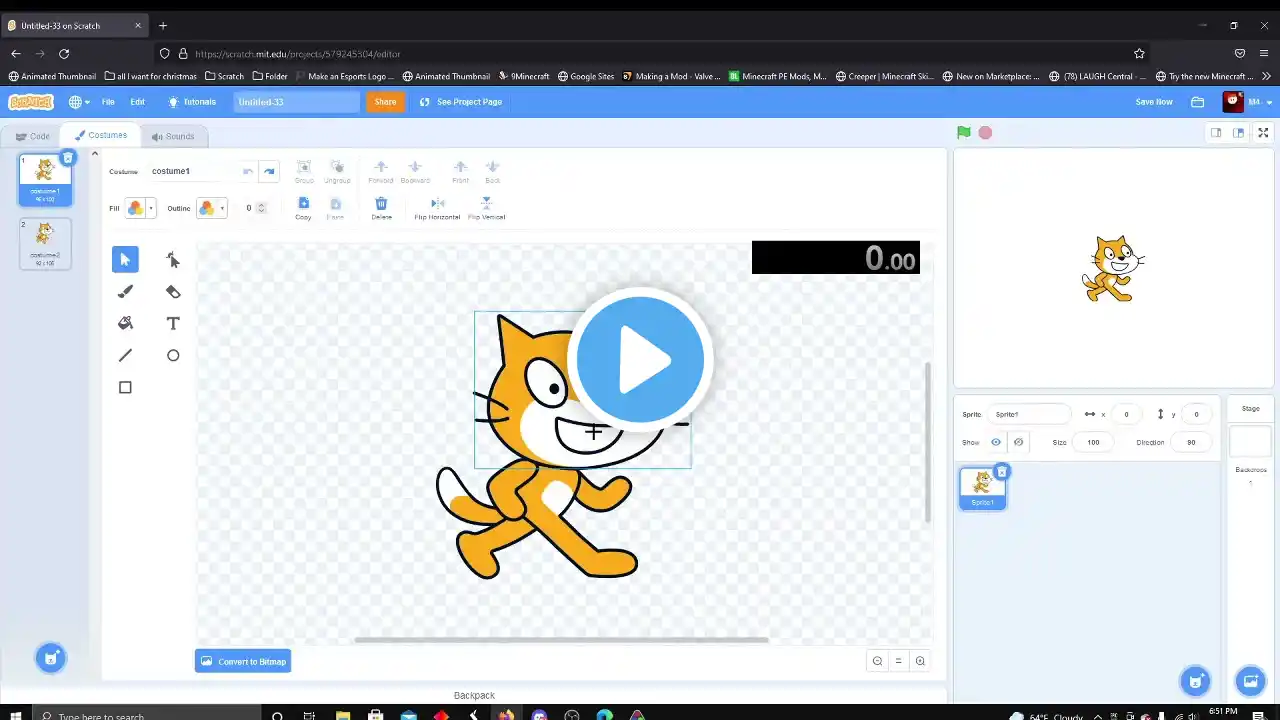
Task: Switch to large stage layout
Action: click(1238, 132)
